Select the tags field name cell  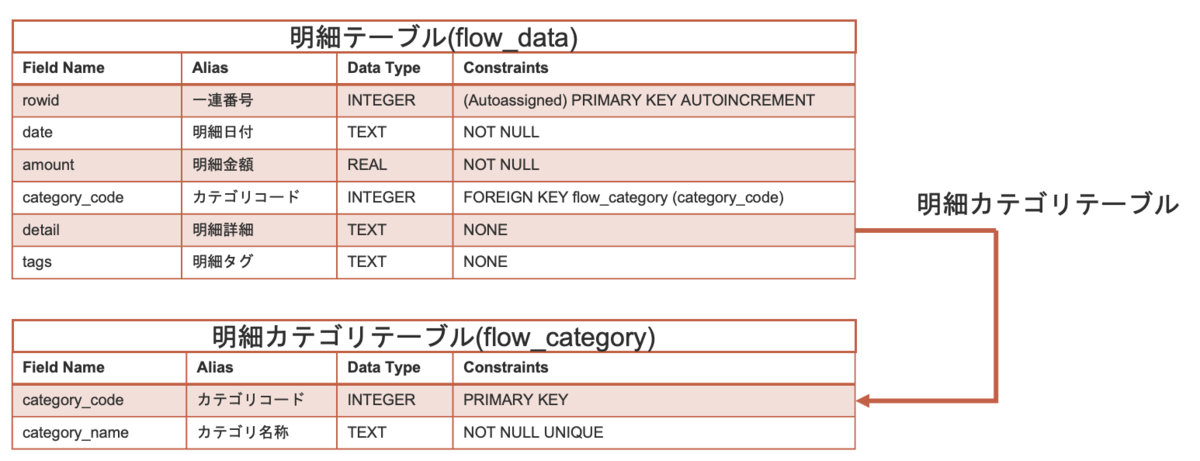click(x=99, y=262)
